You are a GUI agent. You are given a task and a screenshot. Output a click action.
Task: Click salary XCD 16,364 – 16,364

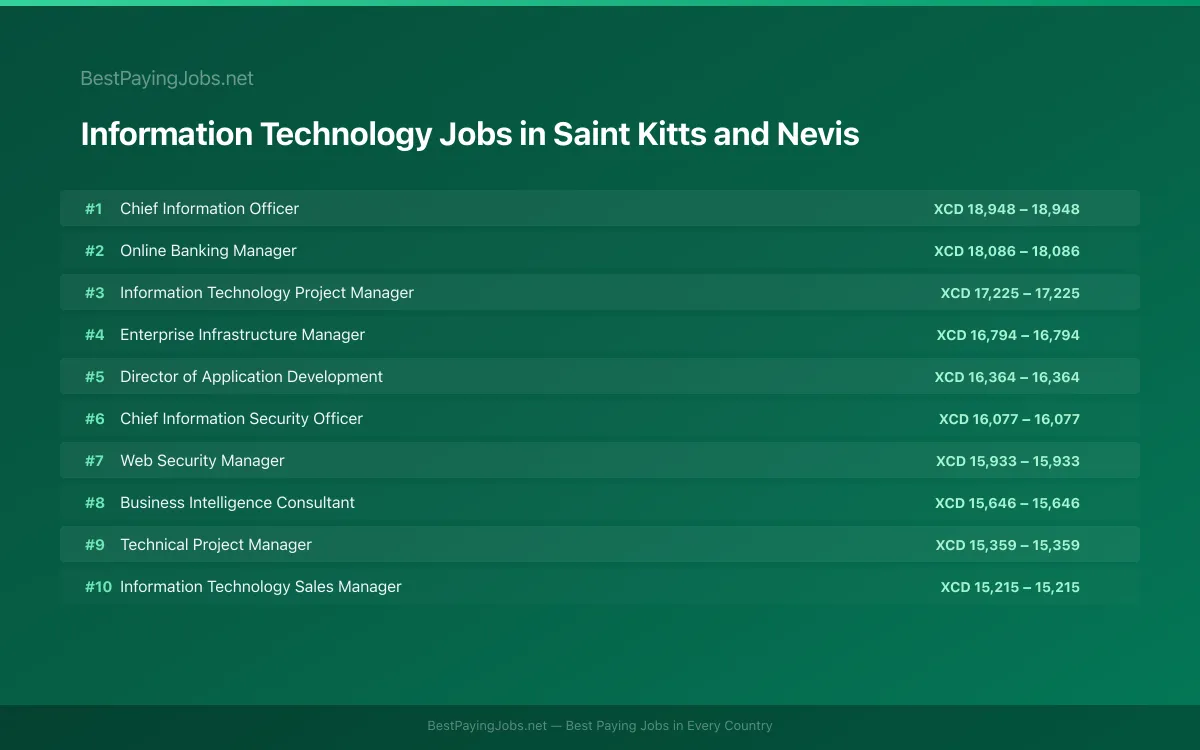(1007, 377)
